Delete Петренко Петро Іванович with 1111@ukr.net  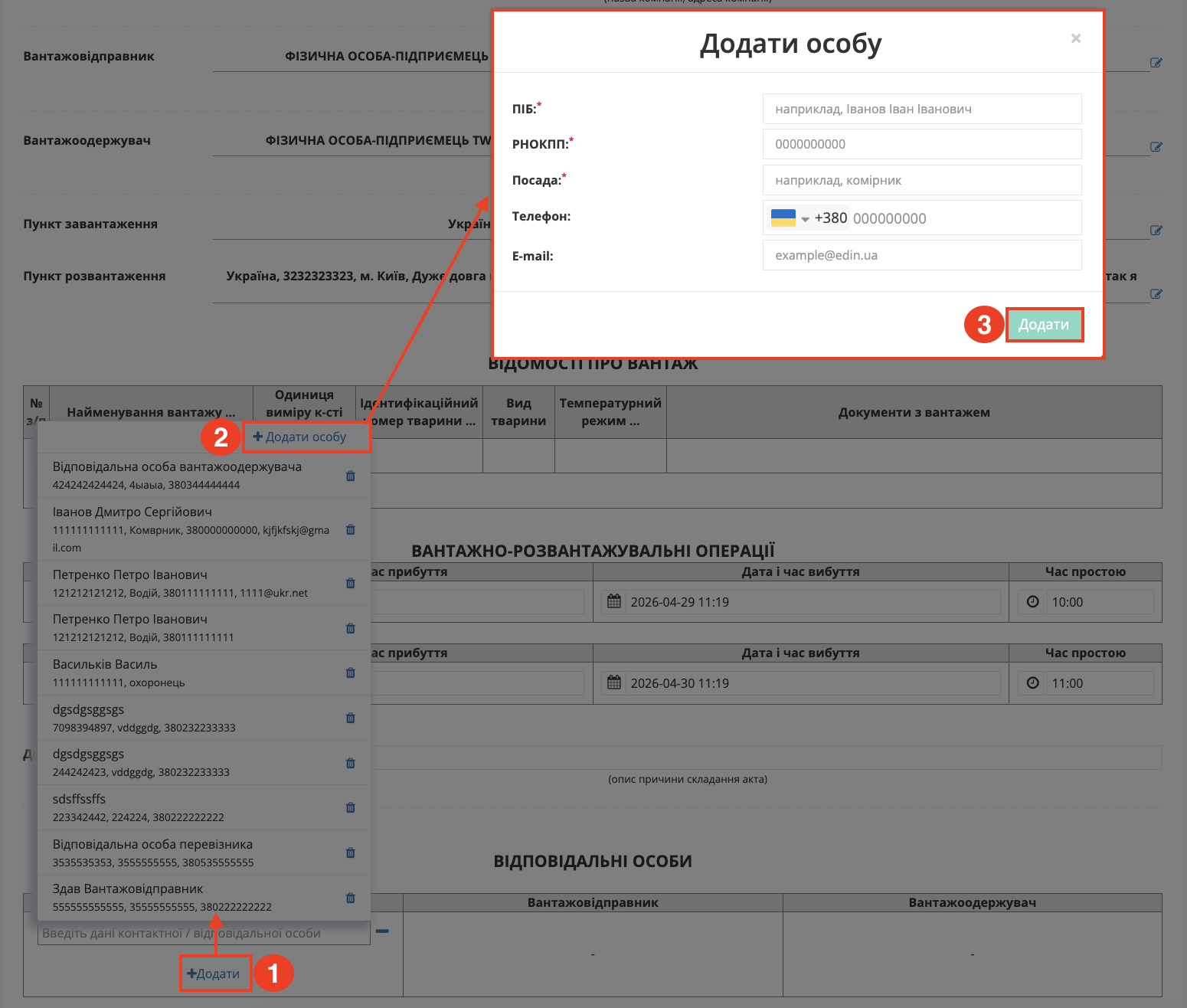[351, 583]
